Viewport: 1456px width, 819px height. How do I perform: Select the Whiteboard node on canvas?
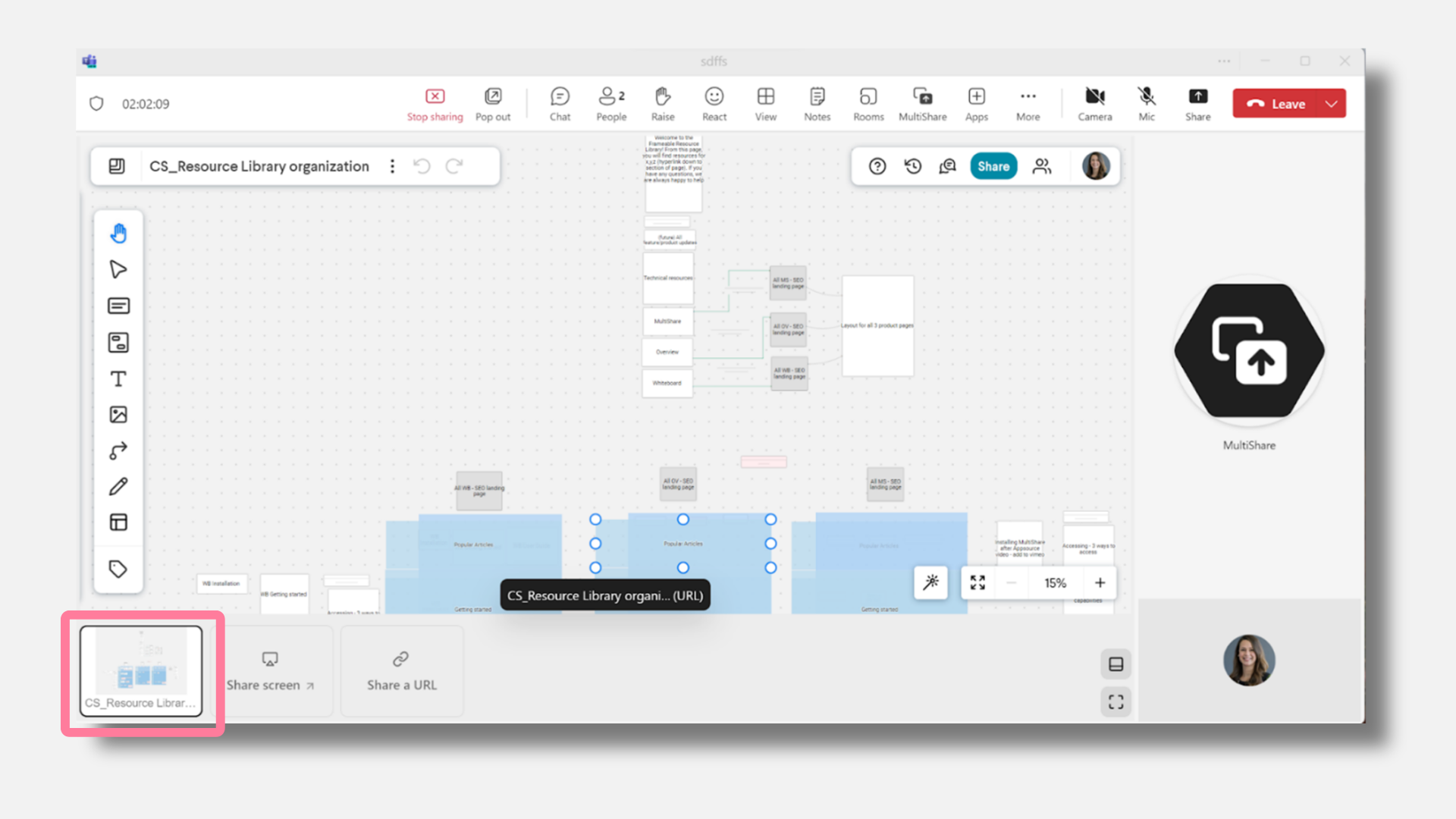(x=667, y=384)
